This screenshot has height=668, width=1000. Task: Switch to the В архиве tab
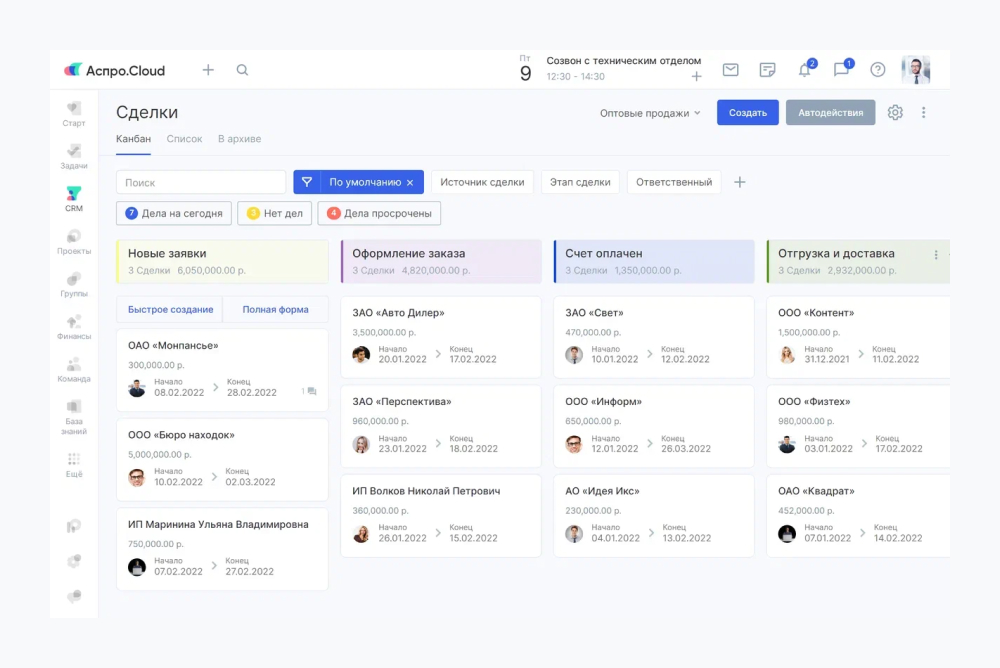[239, 139]
